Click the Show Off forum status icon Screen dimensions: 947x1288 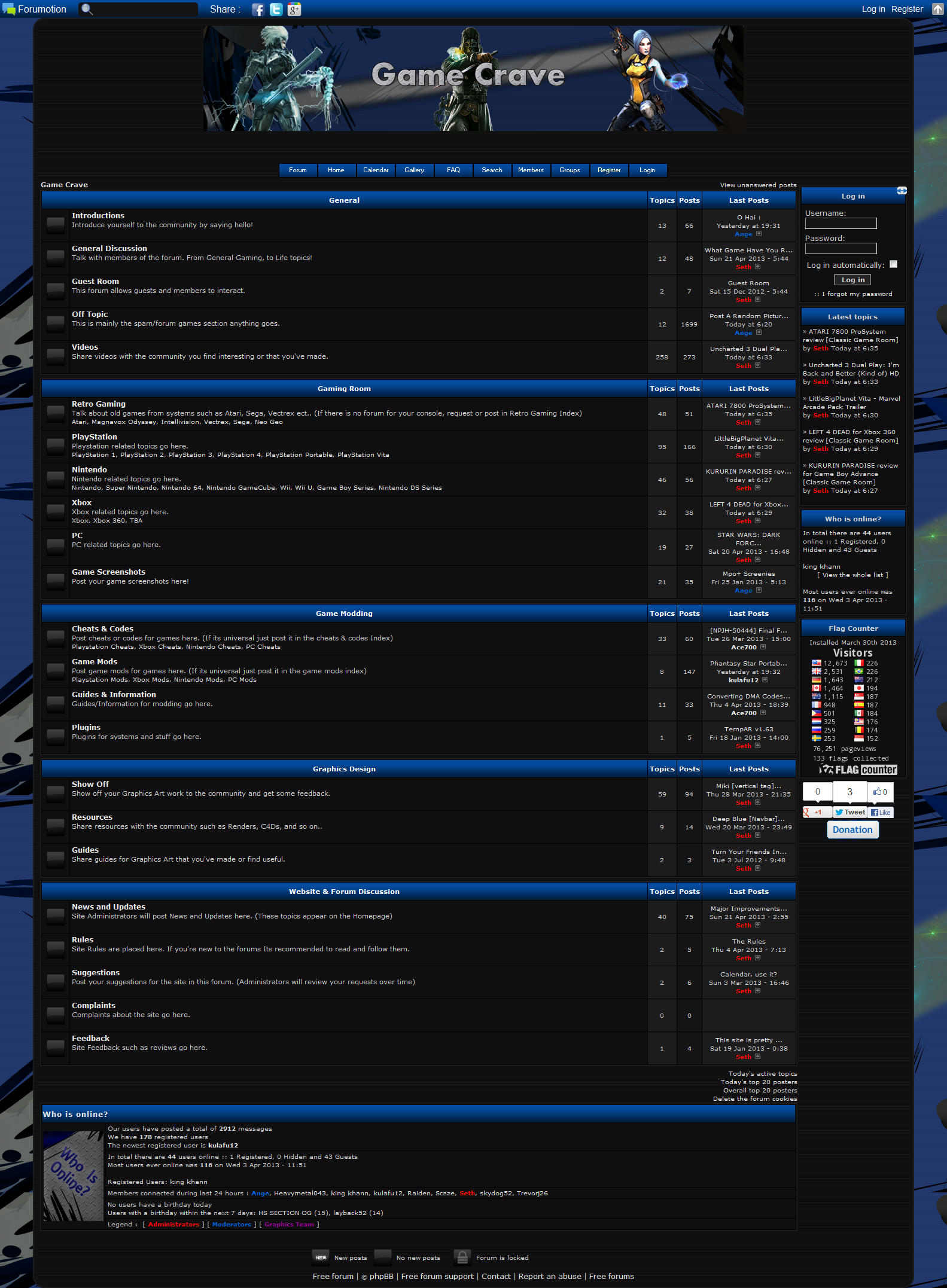pos(56,793)
